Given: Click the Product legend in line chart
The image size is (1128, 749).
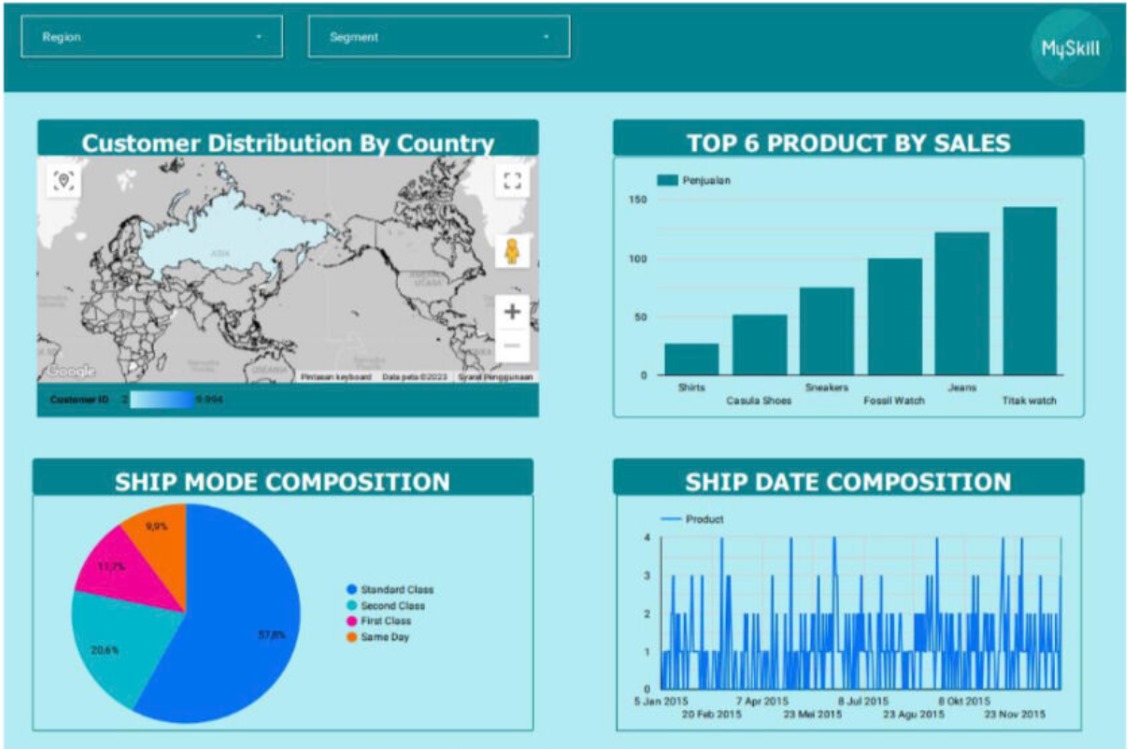Looking at the screenshot, I should tap(692, 519).
